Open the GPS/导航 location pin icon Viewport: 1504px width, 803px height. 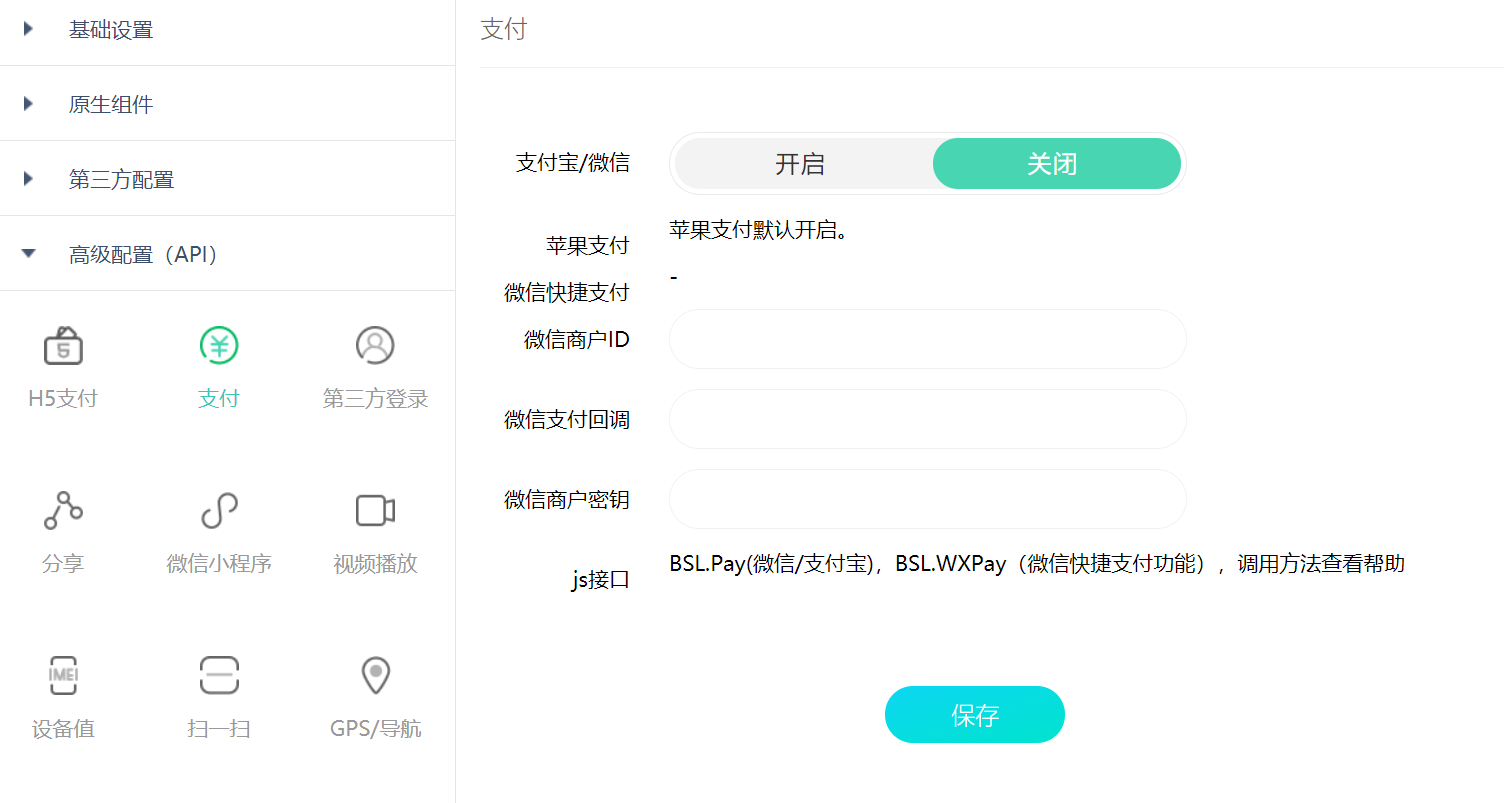375,676
